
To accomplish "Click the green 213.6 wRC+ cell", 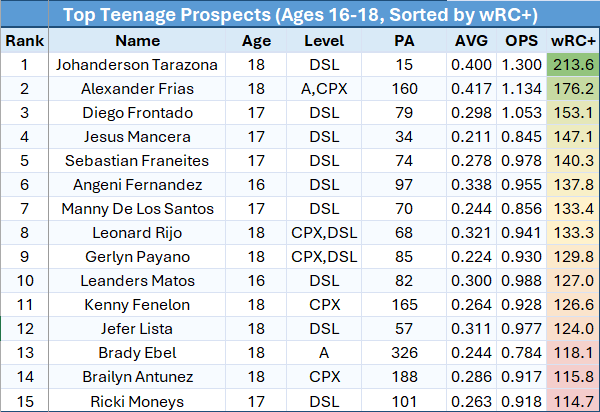I will pos(573,65).
